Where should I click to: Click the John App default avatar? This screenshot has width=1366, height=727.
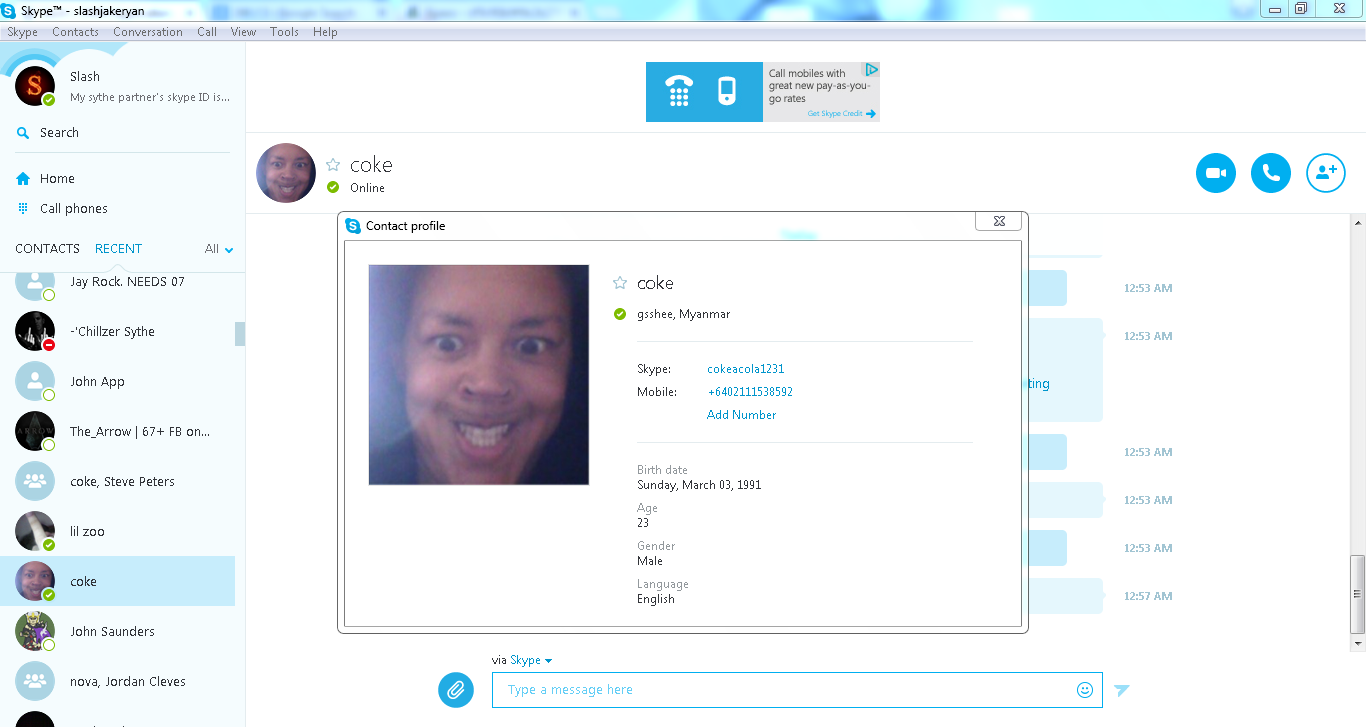(35, 381)
